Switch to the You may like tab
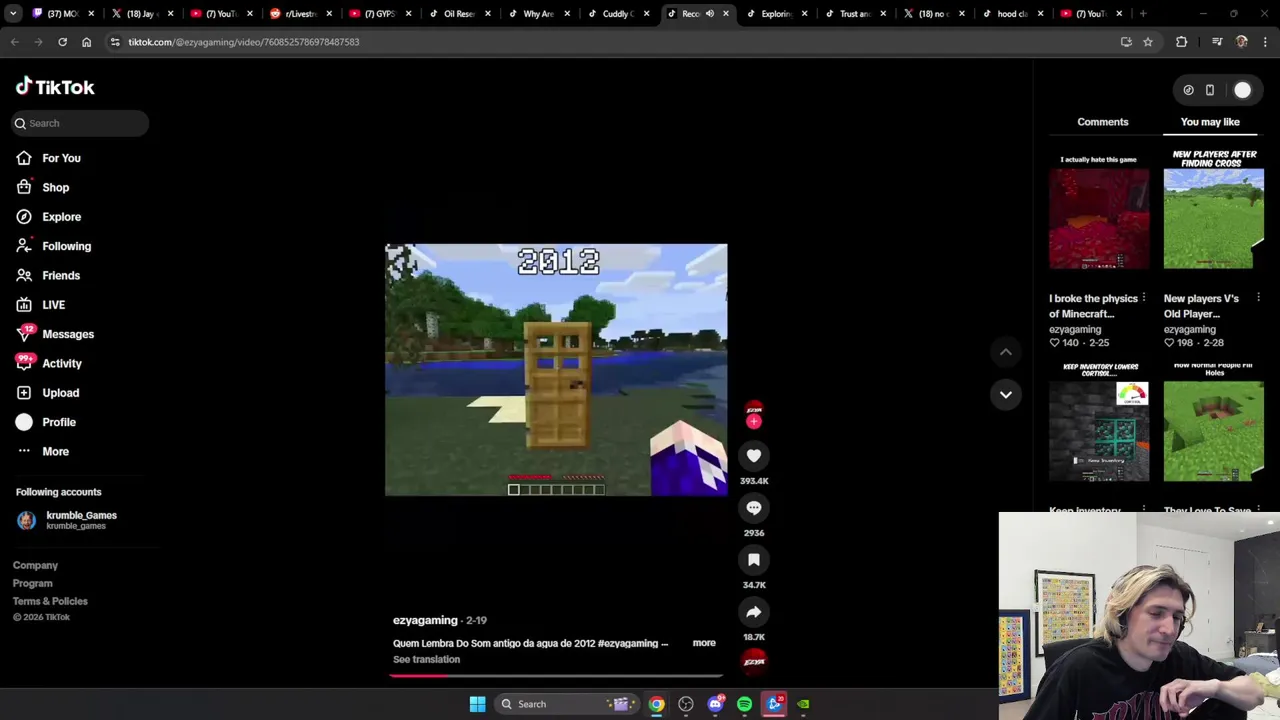The height and width of the screenshot is (720, 1280). point(1210,122)
